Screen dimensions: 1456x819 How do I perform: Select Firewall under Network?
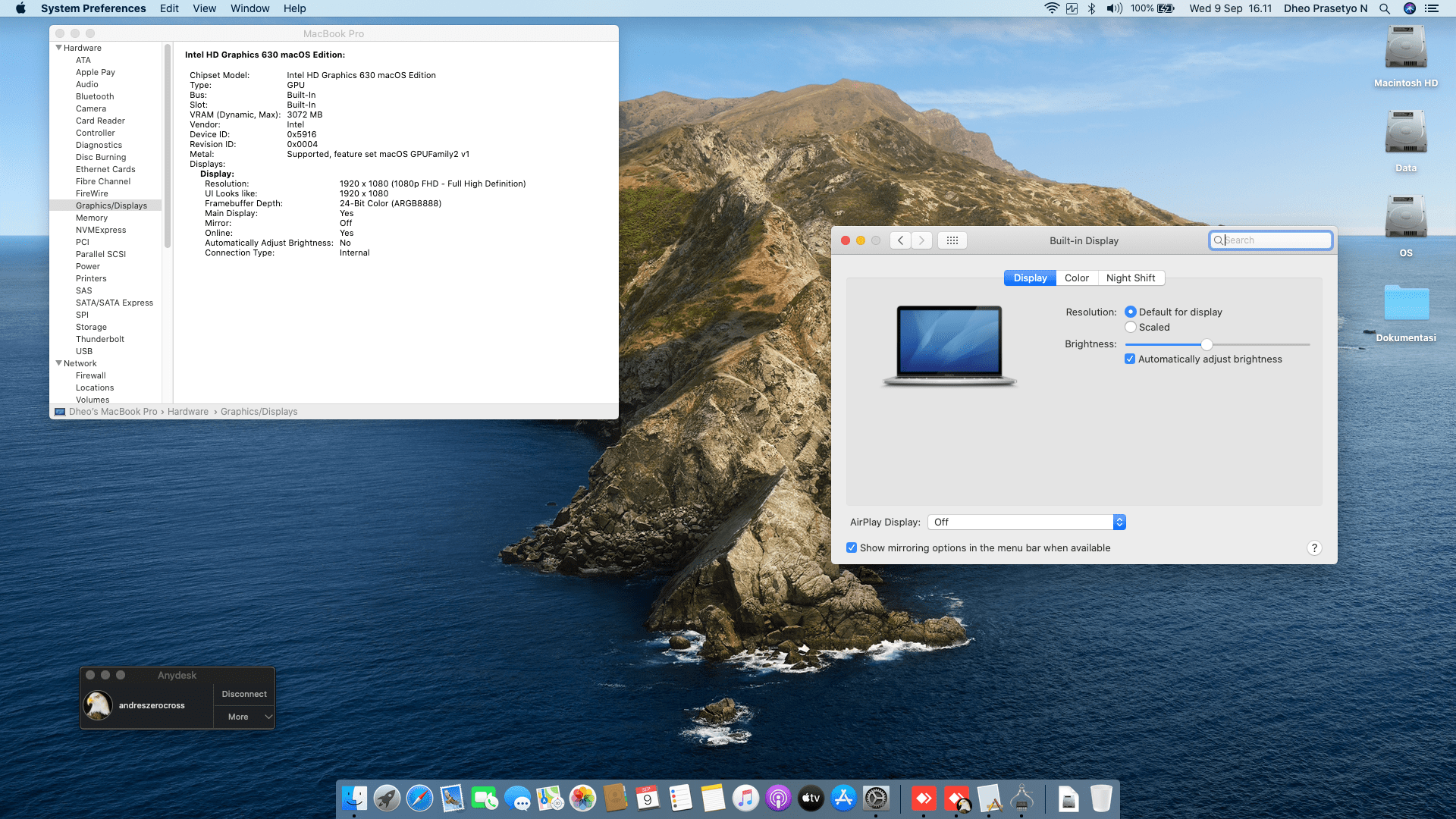[x=91, y=375]
